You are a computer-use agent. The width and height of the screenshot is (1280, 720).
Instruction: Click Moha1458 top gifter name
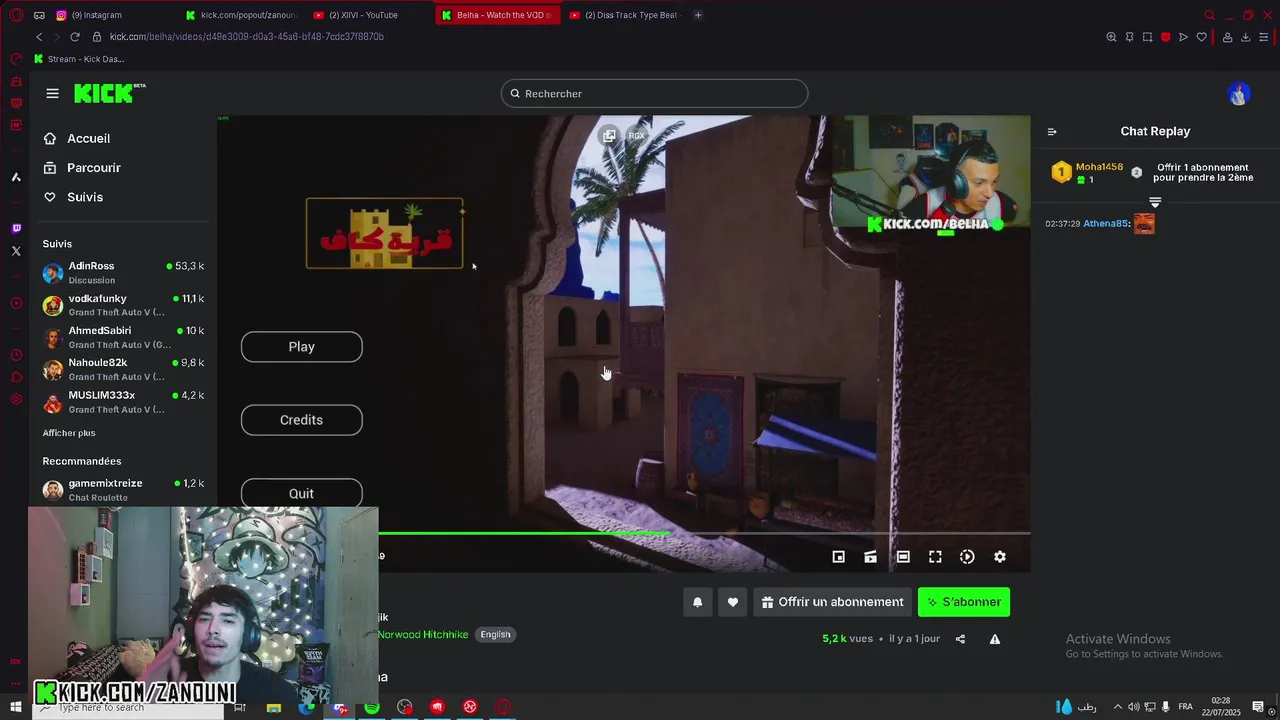[x=1099, y=167]
